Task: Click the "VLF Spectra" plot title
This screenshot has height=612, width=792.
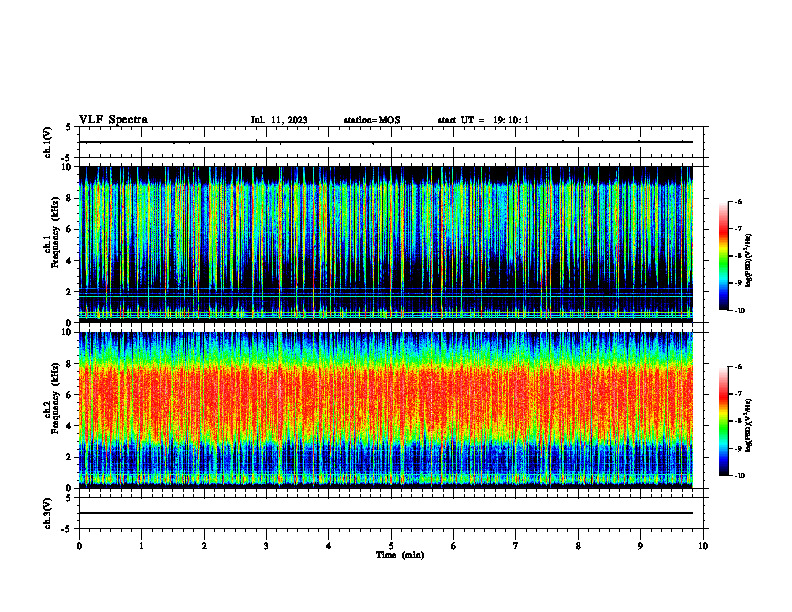Action: click(x=113, y=120)
